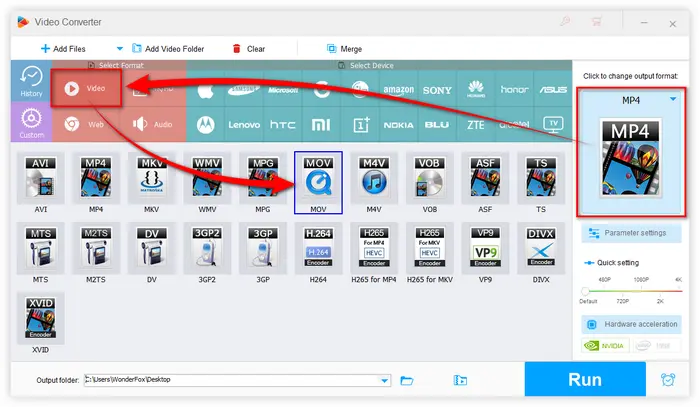Pick the WMV format icon
700x407 pixels.
207,178
